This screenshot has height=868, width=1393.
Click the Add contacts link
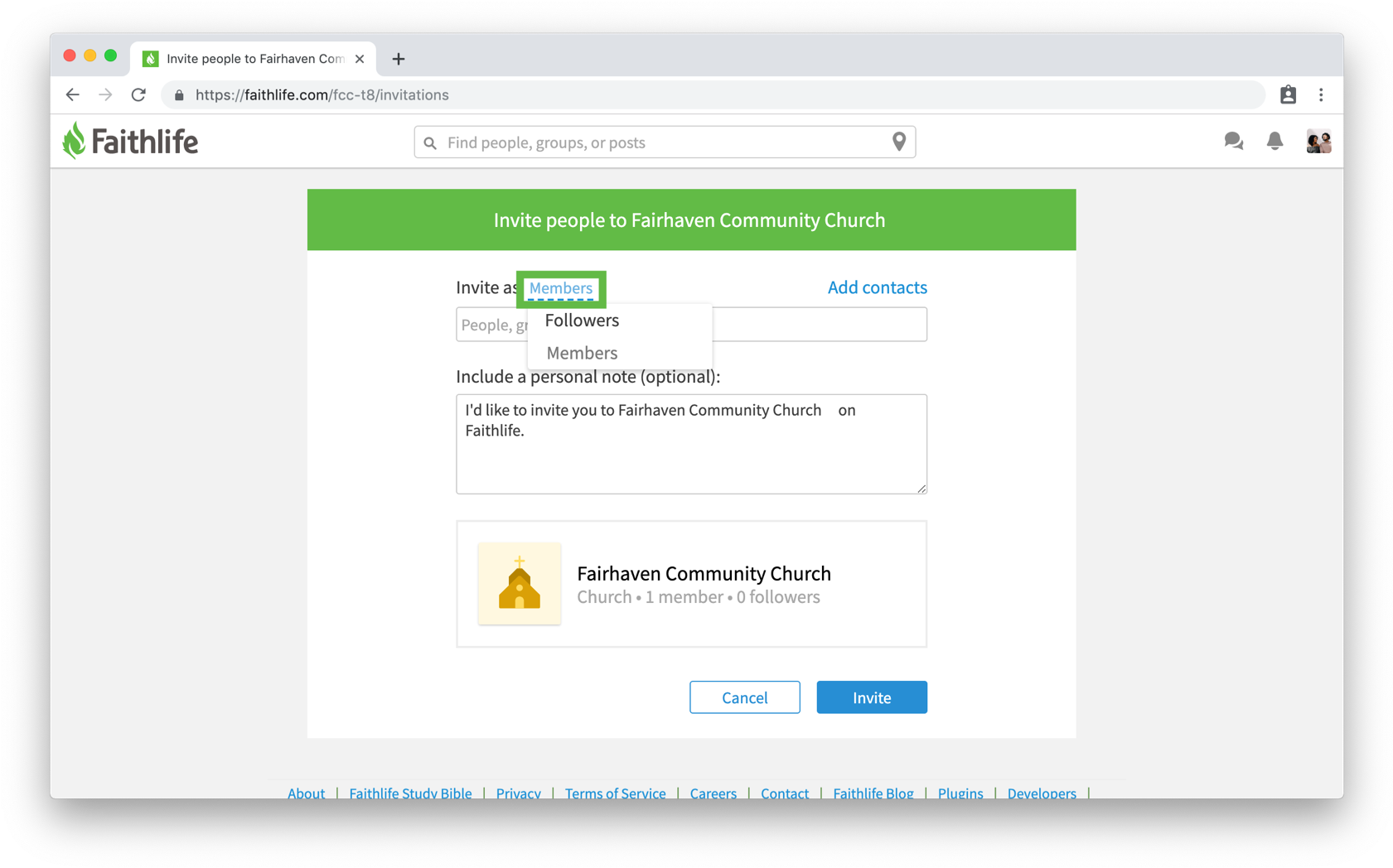[877, 287]
